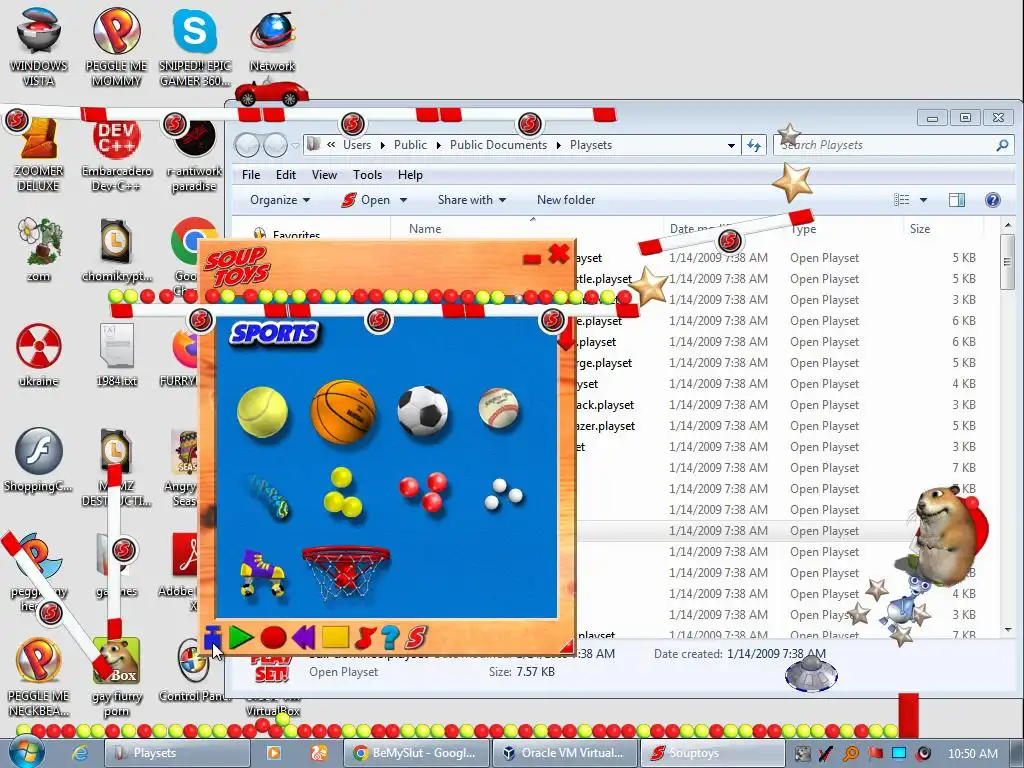Expand the arrow after Users breadcrumb
The image size is (1024, 768).
click(x=383, y=145)
